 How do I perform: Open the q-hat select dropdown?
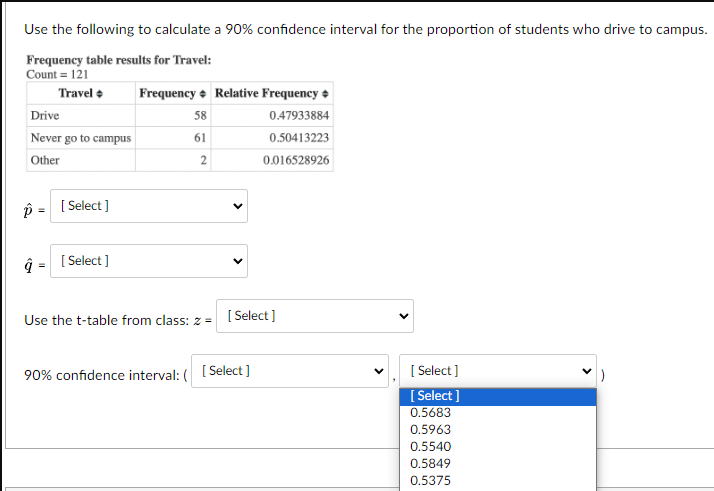(151, 261)
